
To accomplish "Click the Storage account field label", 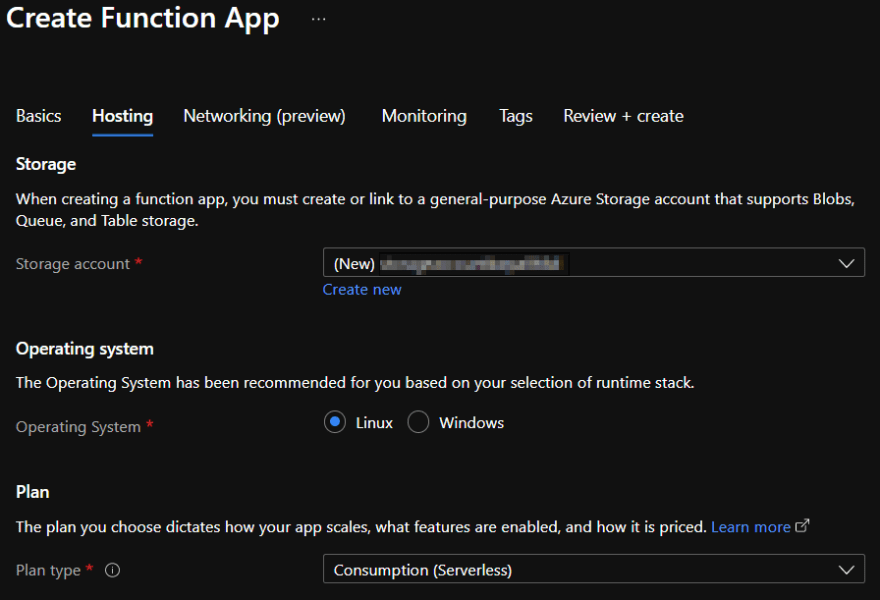I will pyautogui.click(x=73, y=264).
